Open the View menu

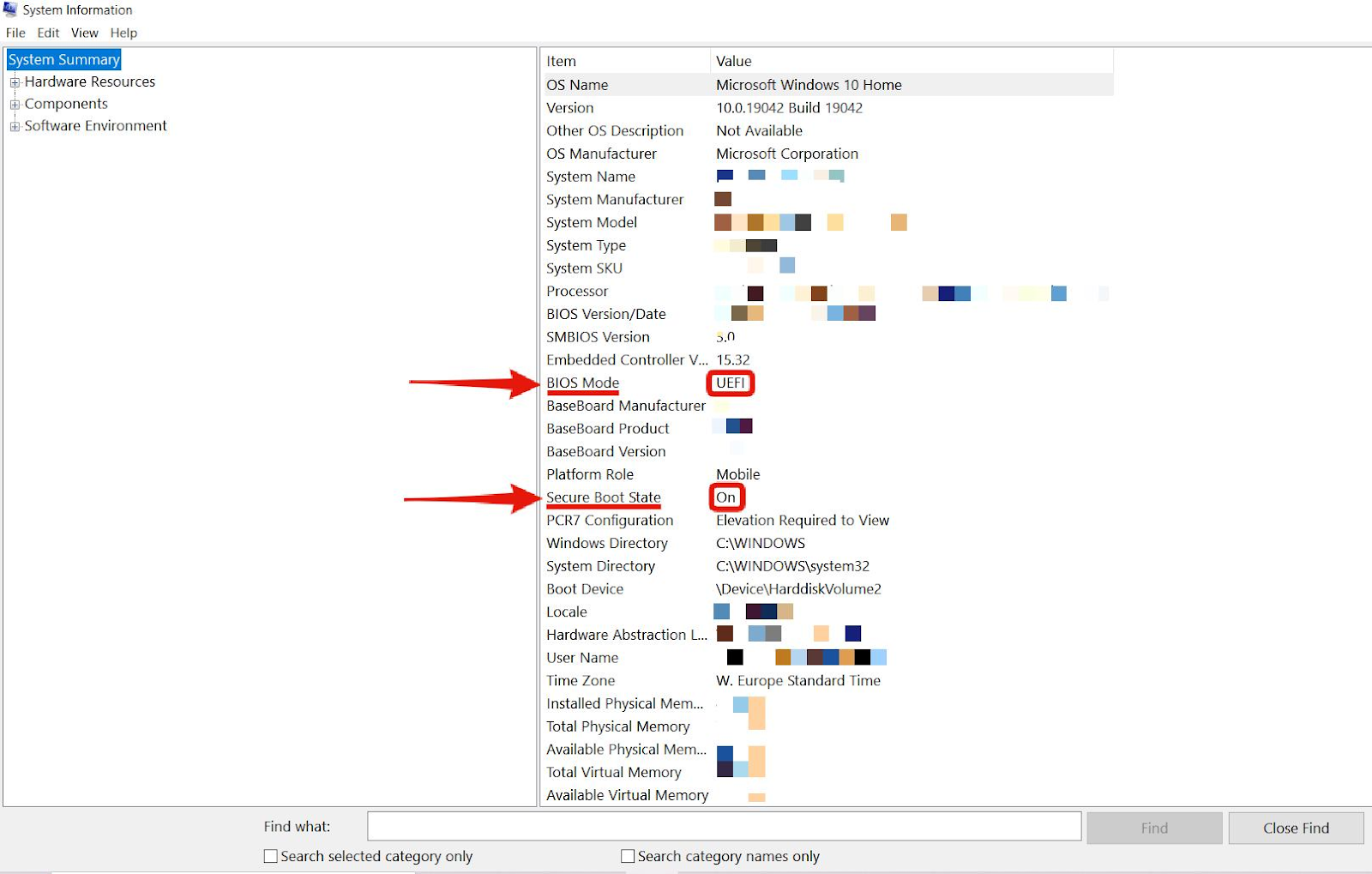(84, 33)
